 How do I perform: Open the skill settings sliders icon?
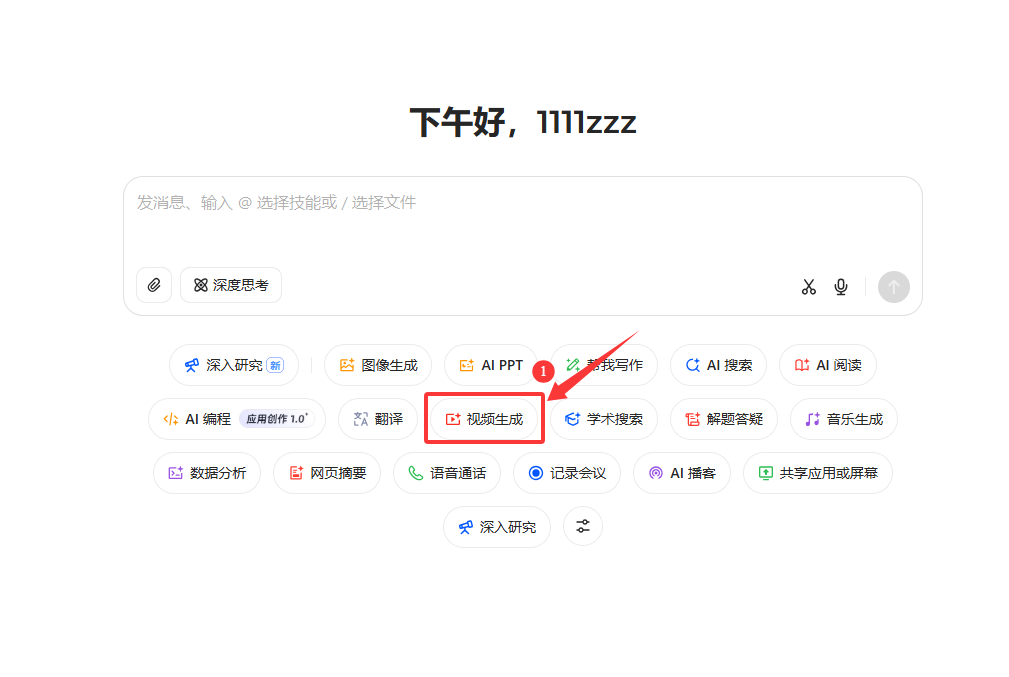(x=583, y=527)
